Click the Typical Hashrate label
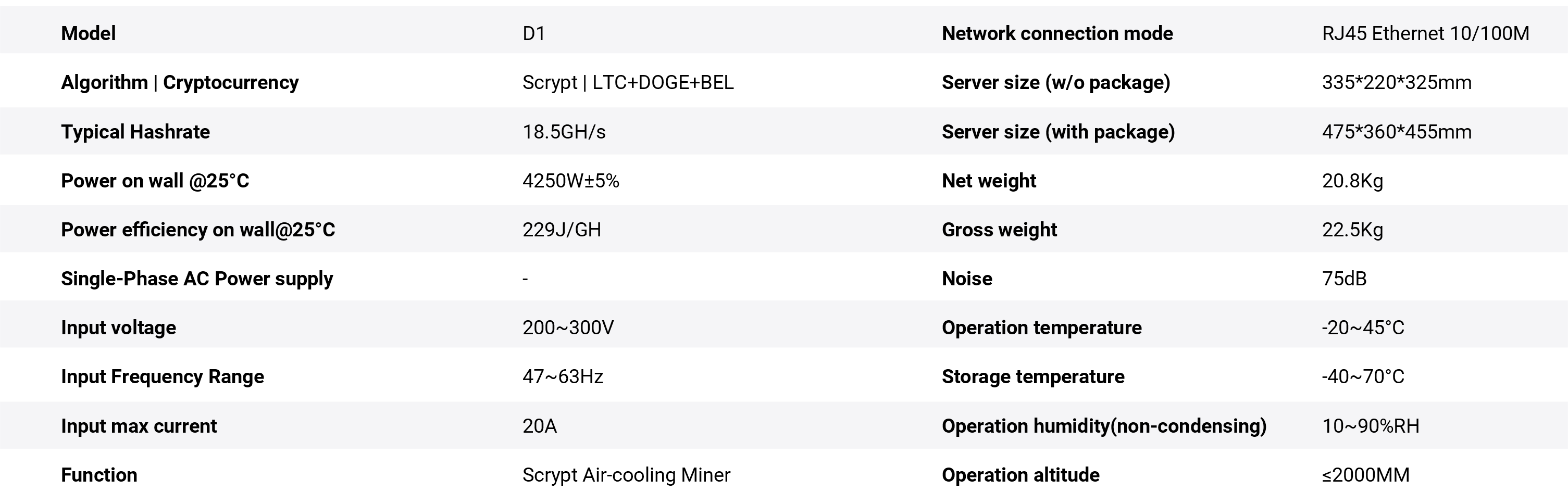The width and height of the screenshot is (1568, 504). pos(135,132)
